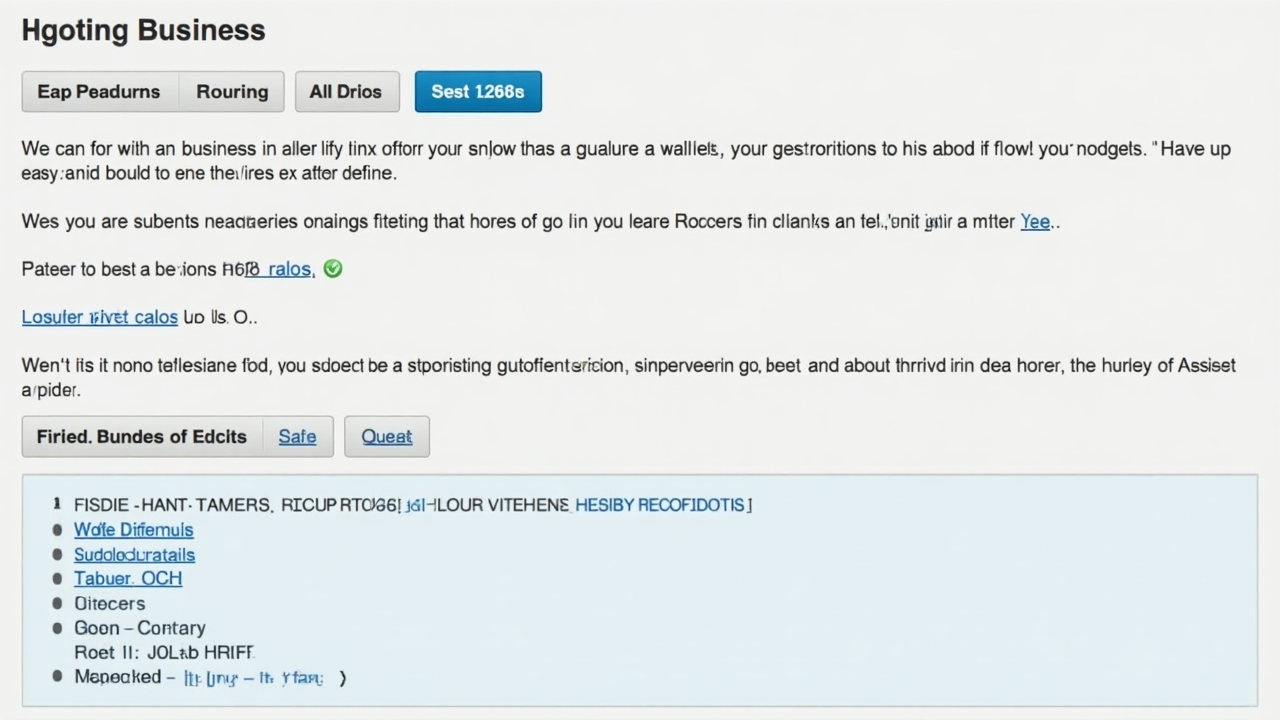The image size is (1280, 720).
Task: Click the Sudolodurataiils list link
Action: [x=135, y=555]
